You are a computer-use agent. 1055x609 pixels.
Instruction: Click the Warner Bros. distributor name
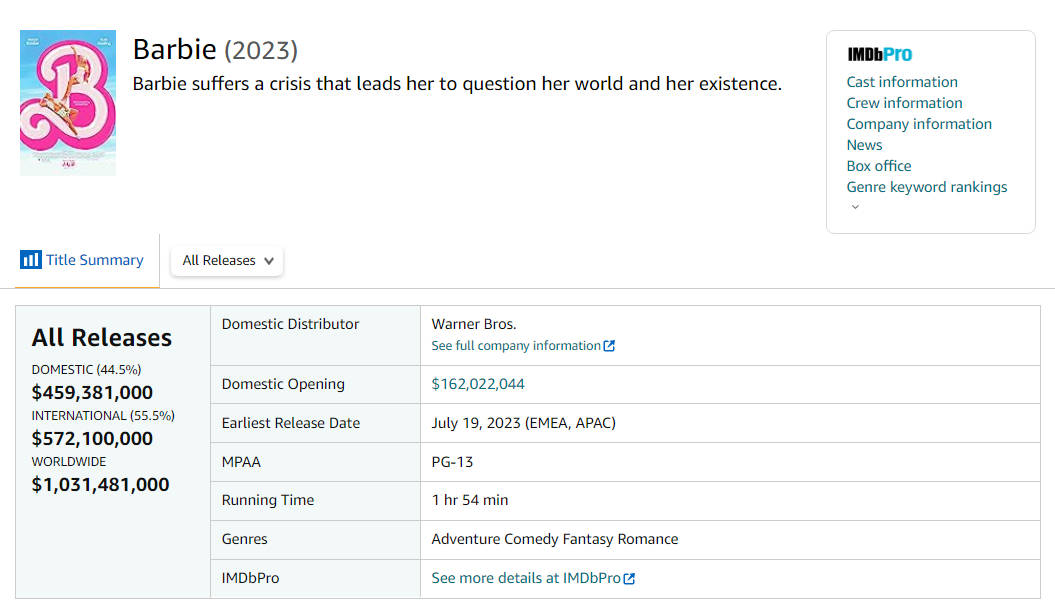click(473, 324)
